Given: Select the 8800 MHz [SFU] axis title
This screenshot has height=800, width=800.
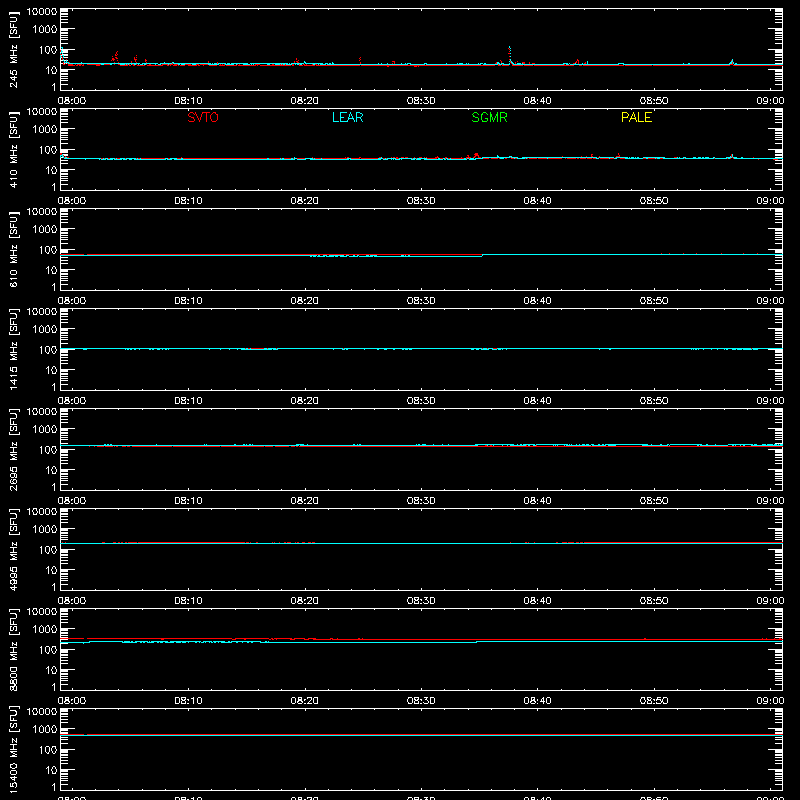Looking at the screenshot, I should tap(13, 649).
